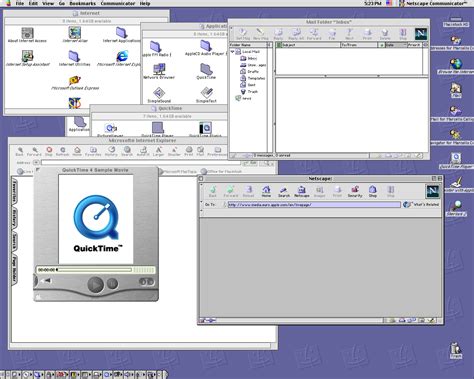
Task: Open the Communicator menu
Action: (x=118, y=3)
